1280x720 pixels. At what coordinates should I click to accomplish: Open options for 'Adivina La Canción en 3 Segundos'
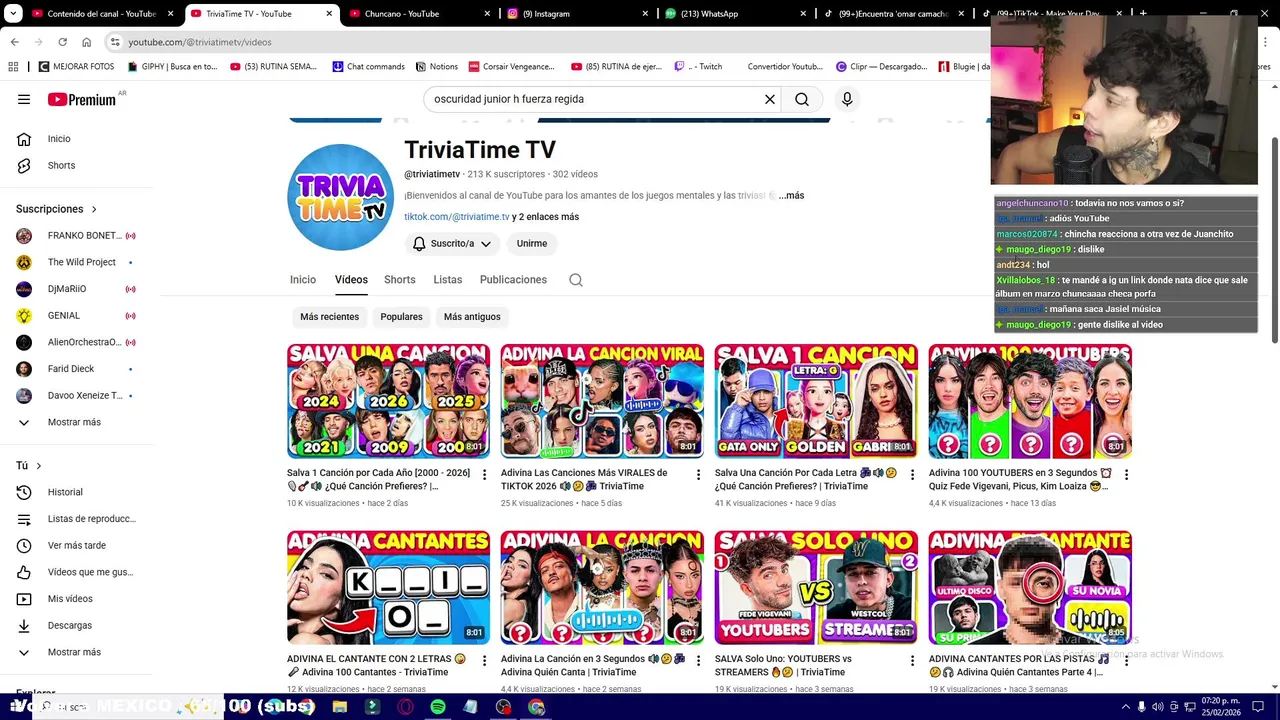tap(698, 661)
